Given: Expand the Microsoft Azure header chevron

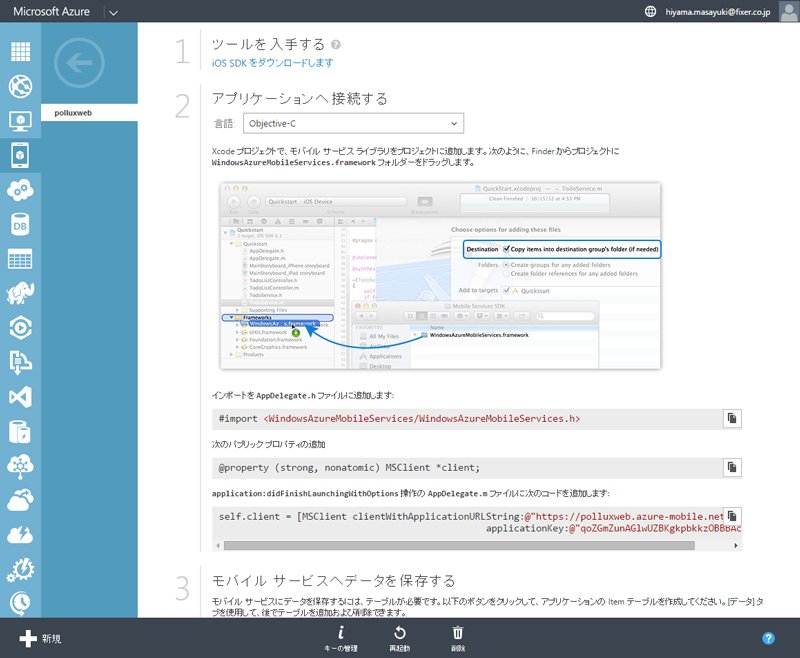Looking at the screenshot, I should pyautogui.click(x=113, y=12).
